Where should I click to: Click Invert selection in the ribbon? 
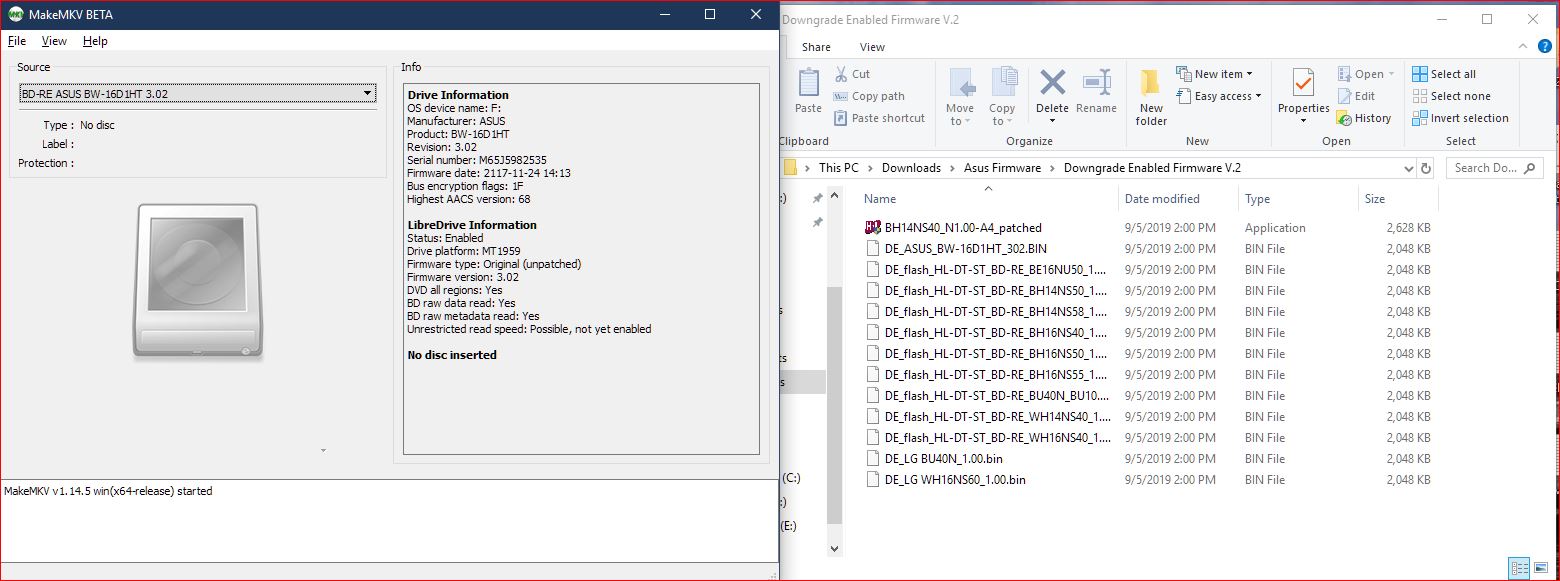1460,118
